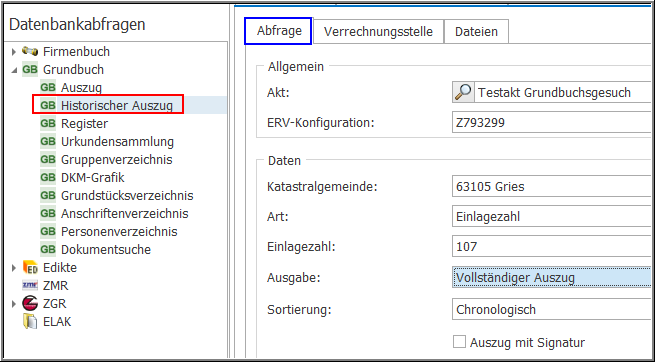Collapse the Grundbuch tree node

point(14,70)
